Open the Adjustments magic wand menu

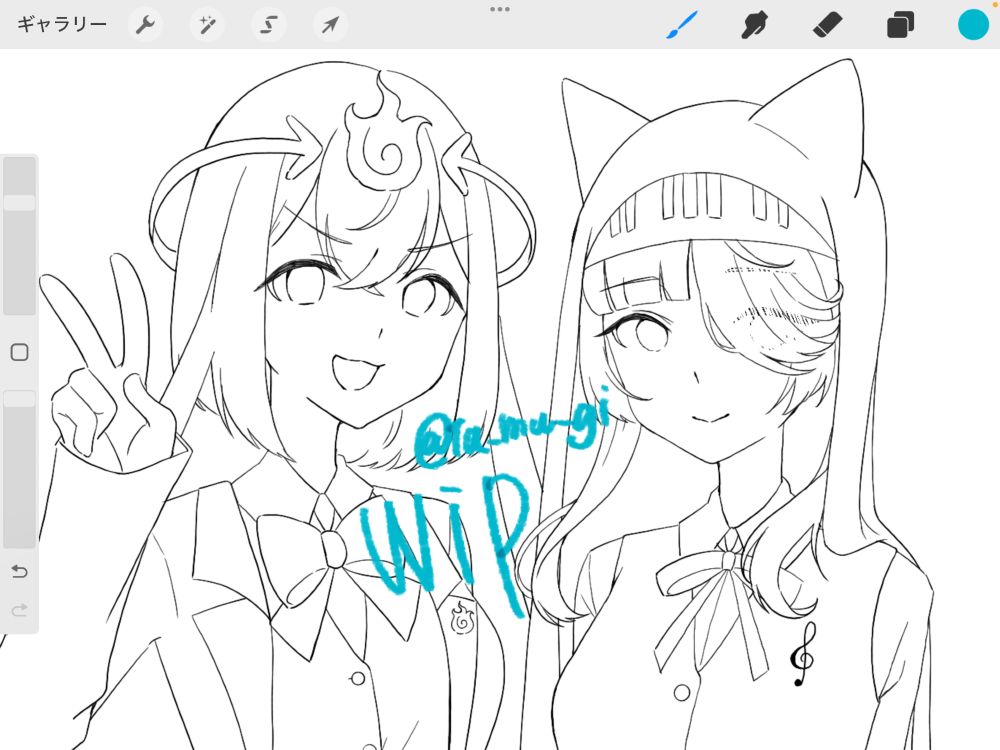(207, 26)
